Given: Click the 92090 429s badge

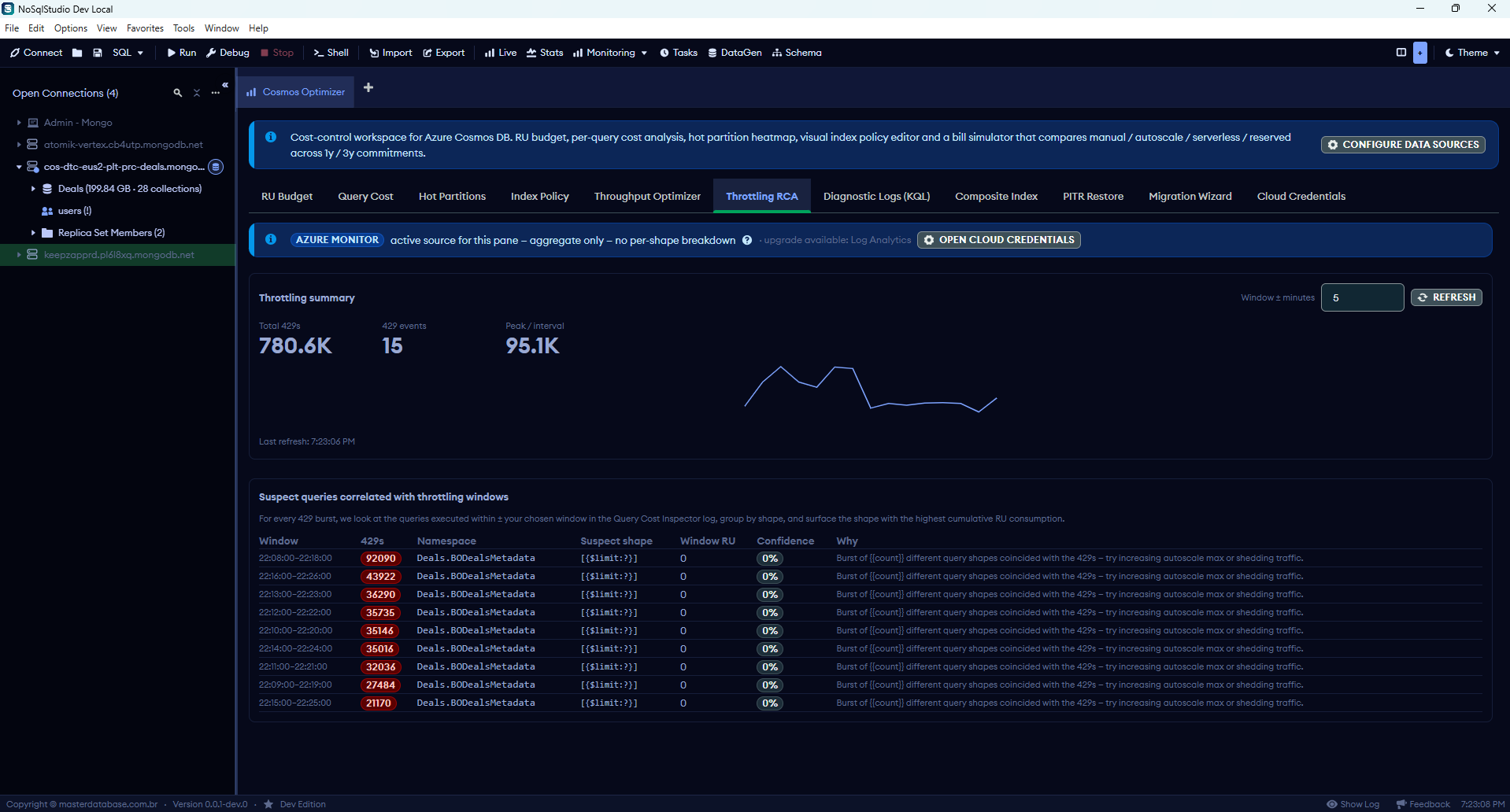Looking at the screenshot, I should click(x=381, y=559).
